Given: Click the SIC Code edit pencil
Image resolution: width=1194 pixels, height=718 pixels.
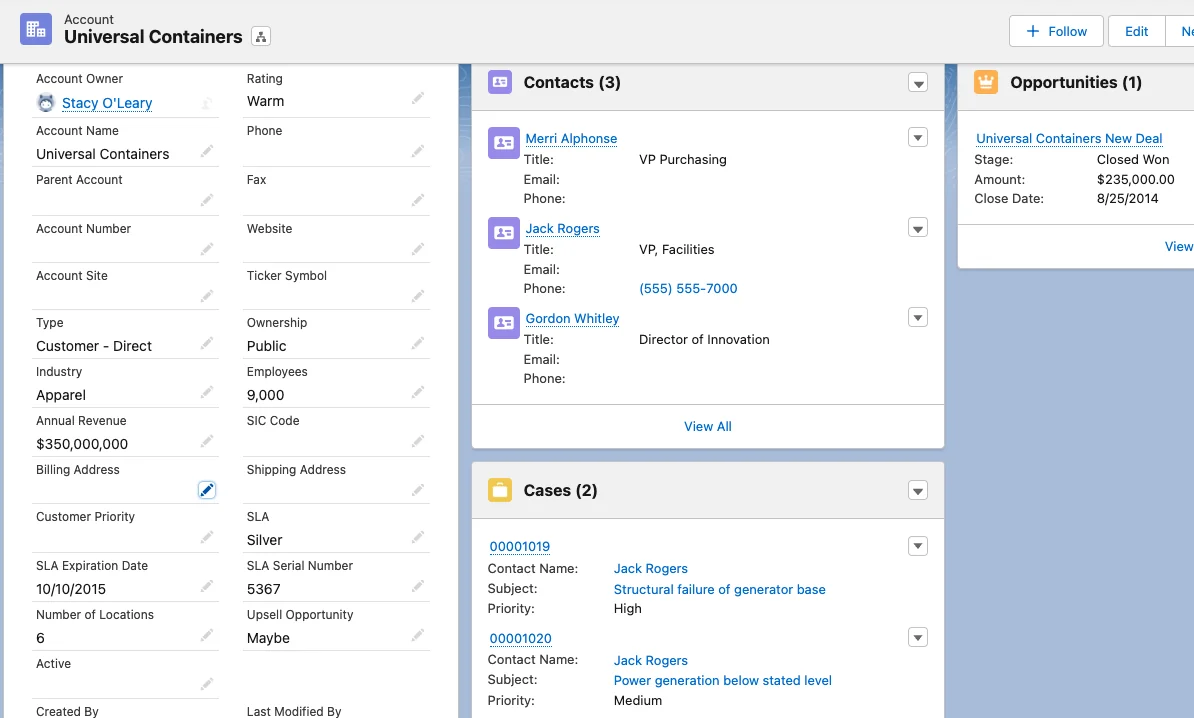Looking at the screenshot, I should click(x=417, y=441).
